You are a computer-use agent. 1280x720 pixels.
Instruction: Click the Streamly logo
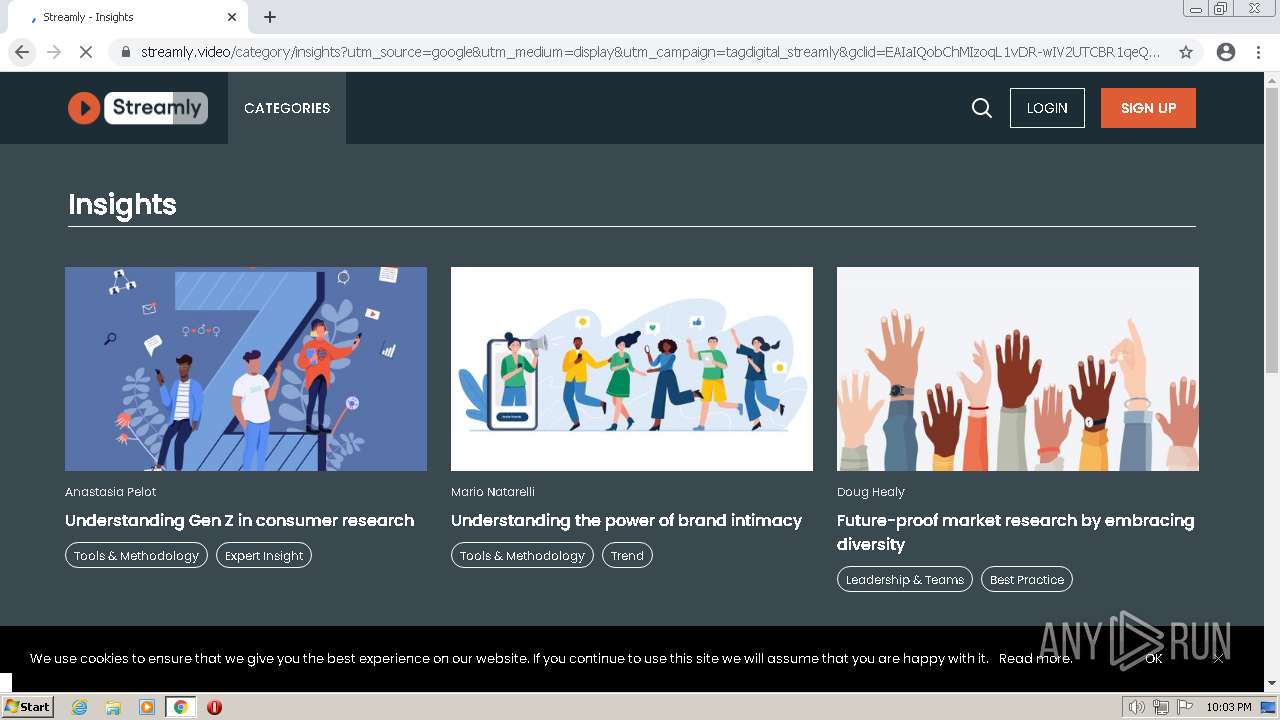coord(138,108)
